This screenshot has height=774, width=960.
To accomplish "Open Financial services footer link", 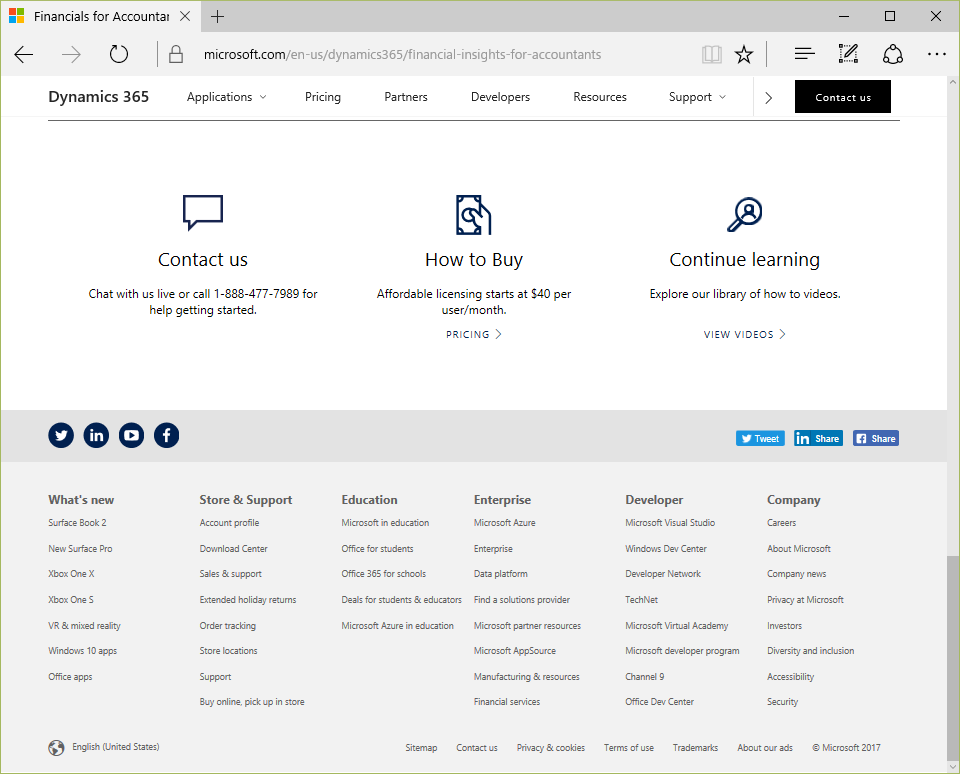I will tap(507, 702).
